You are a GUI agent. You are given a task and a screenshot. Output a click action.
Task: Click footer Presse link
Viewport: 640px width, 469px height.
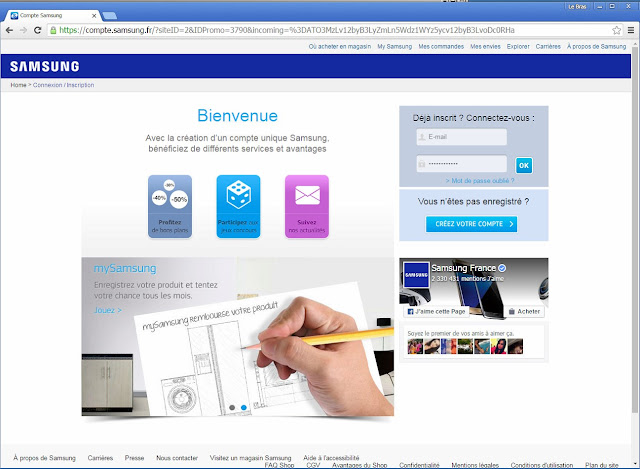pos(135,458)
